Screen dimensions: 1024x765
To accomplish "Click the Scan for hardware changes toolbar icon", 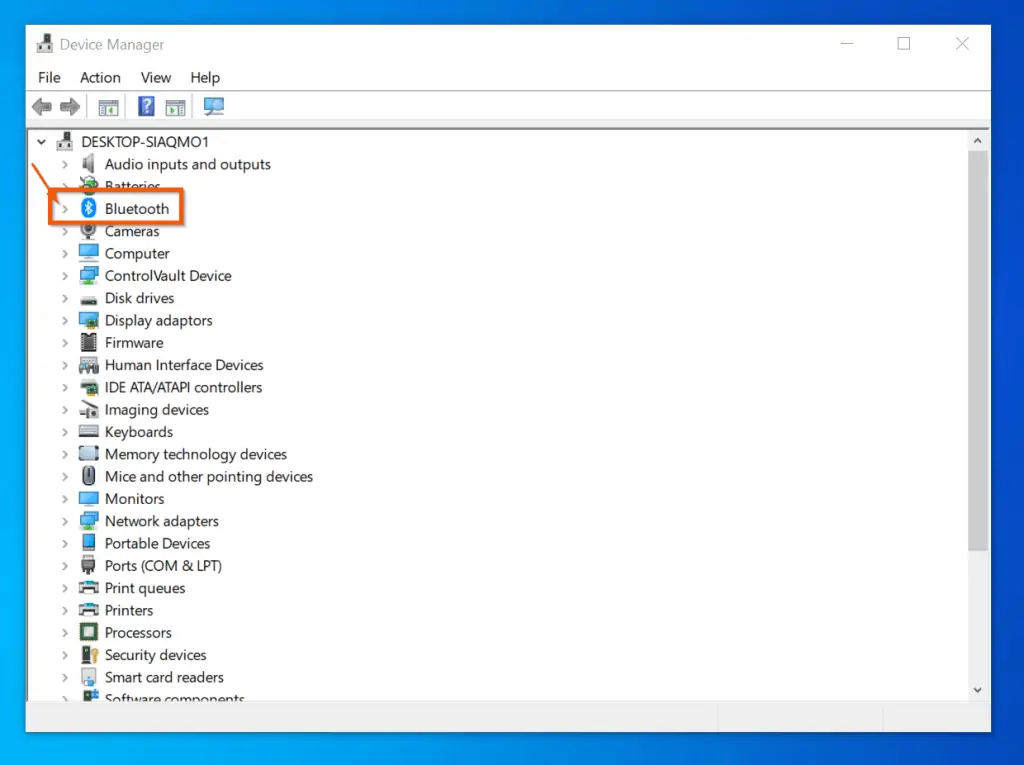I will [213, 106].
